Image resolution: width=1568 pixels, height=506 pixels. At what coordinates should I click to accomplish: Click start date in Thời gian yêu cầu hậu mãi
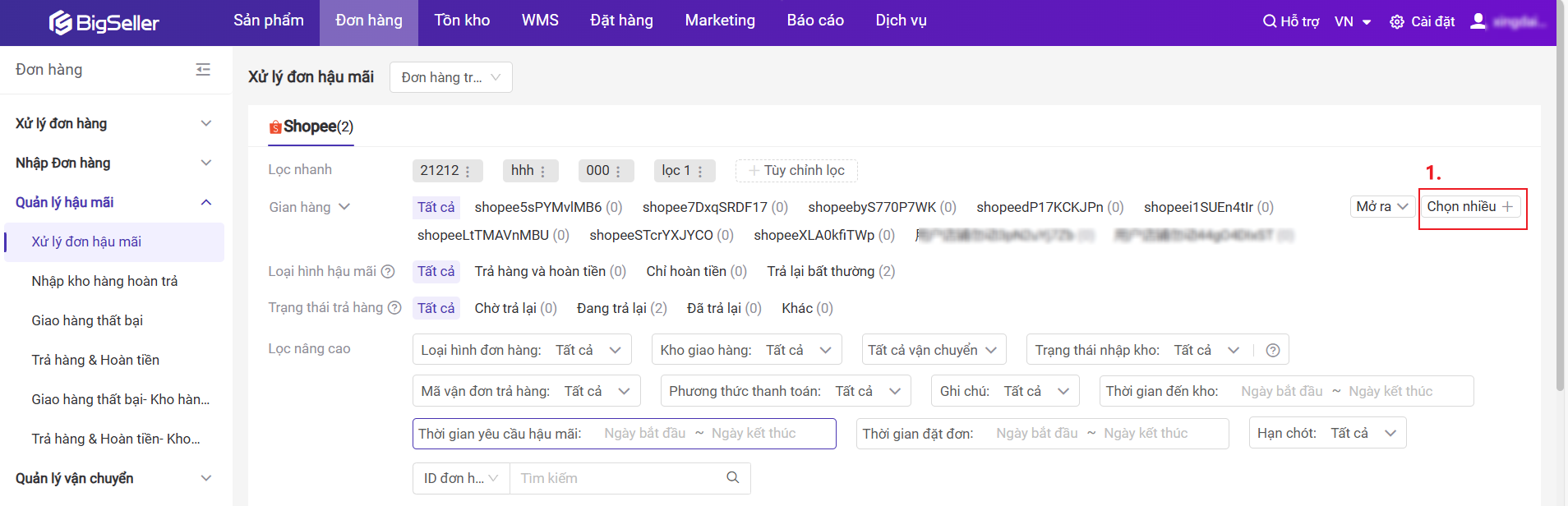coord(644,434)
